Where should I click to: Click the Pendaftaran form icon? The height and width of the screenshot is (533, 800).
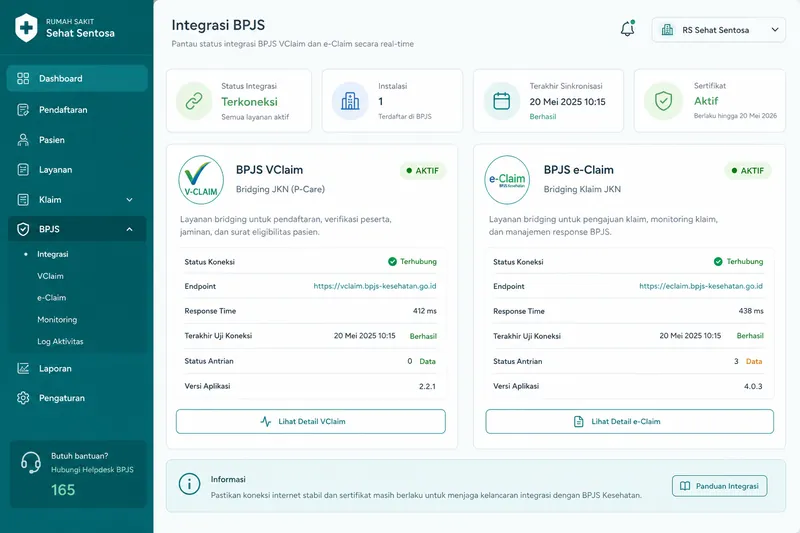[x=23, y=110]
